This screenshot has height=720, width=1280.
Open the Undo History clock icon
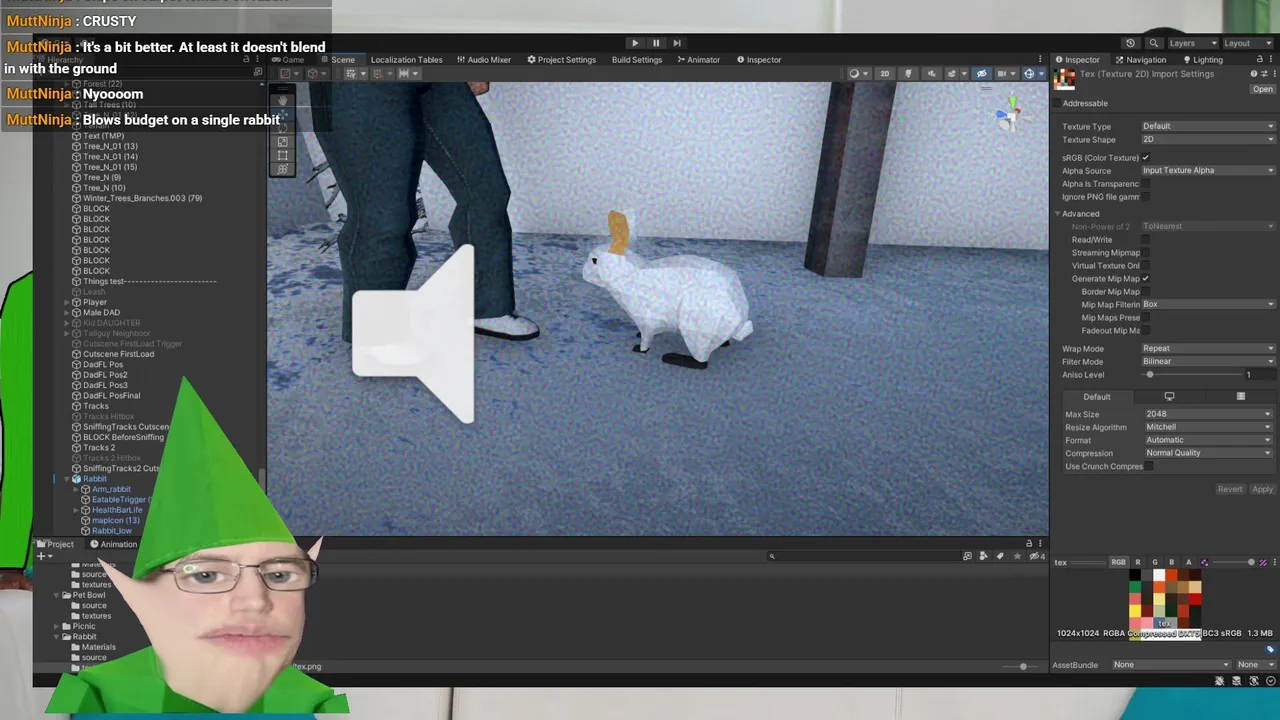1130,43
